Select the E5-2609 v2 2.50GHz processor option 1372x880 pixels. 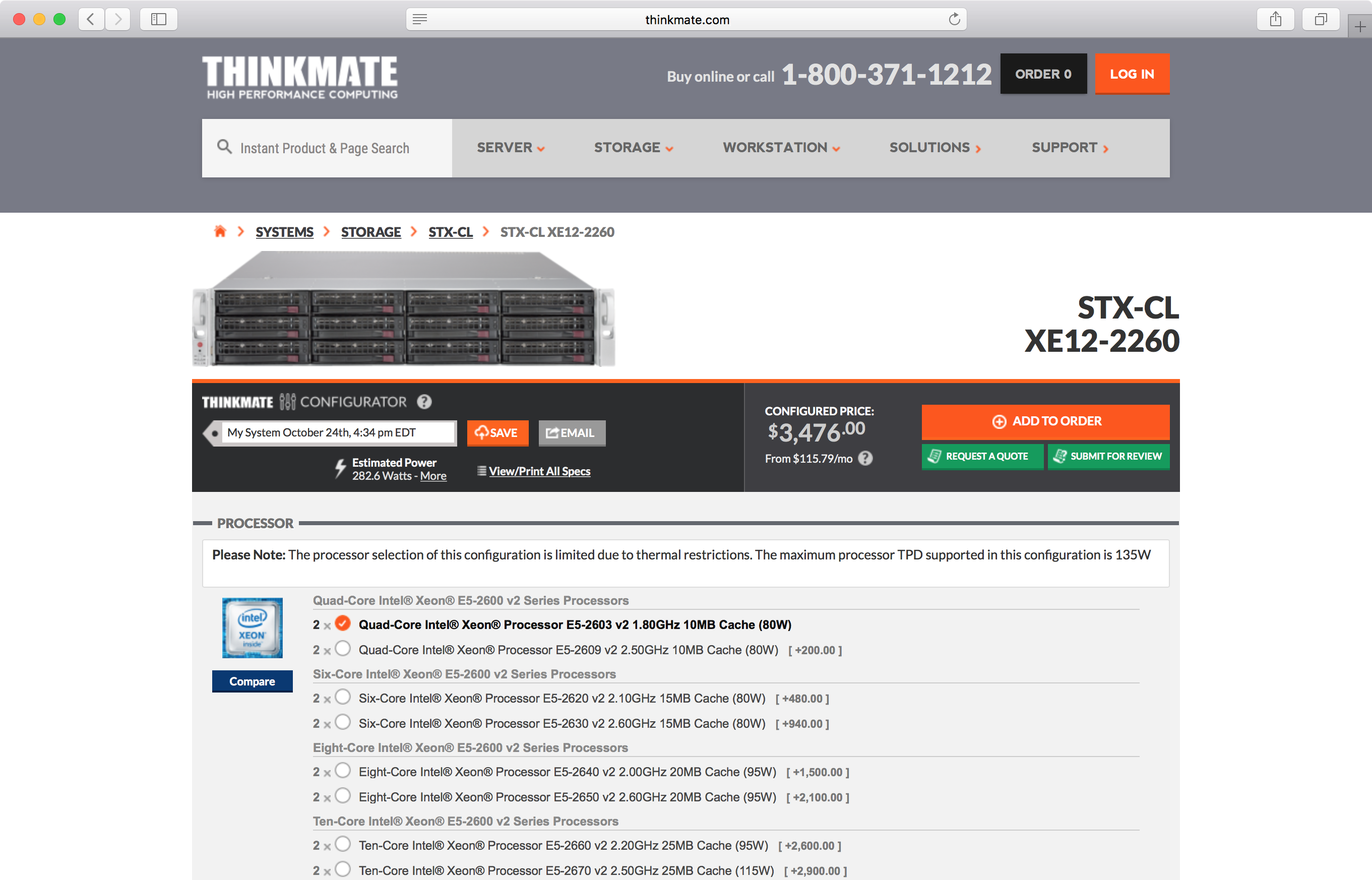click(x=343, y=649)
